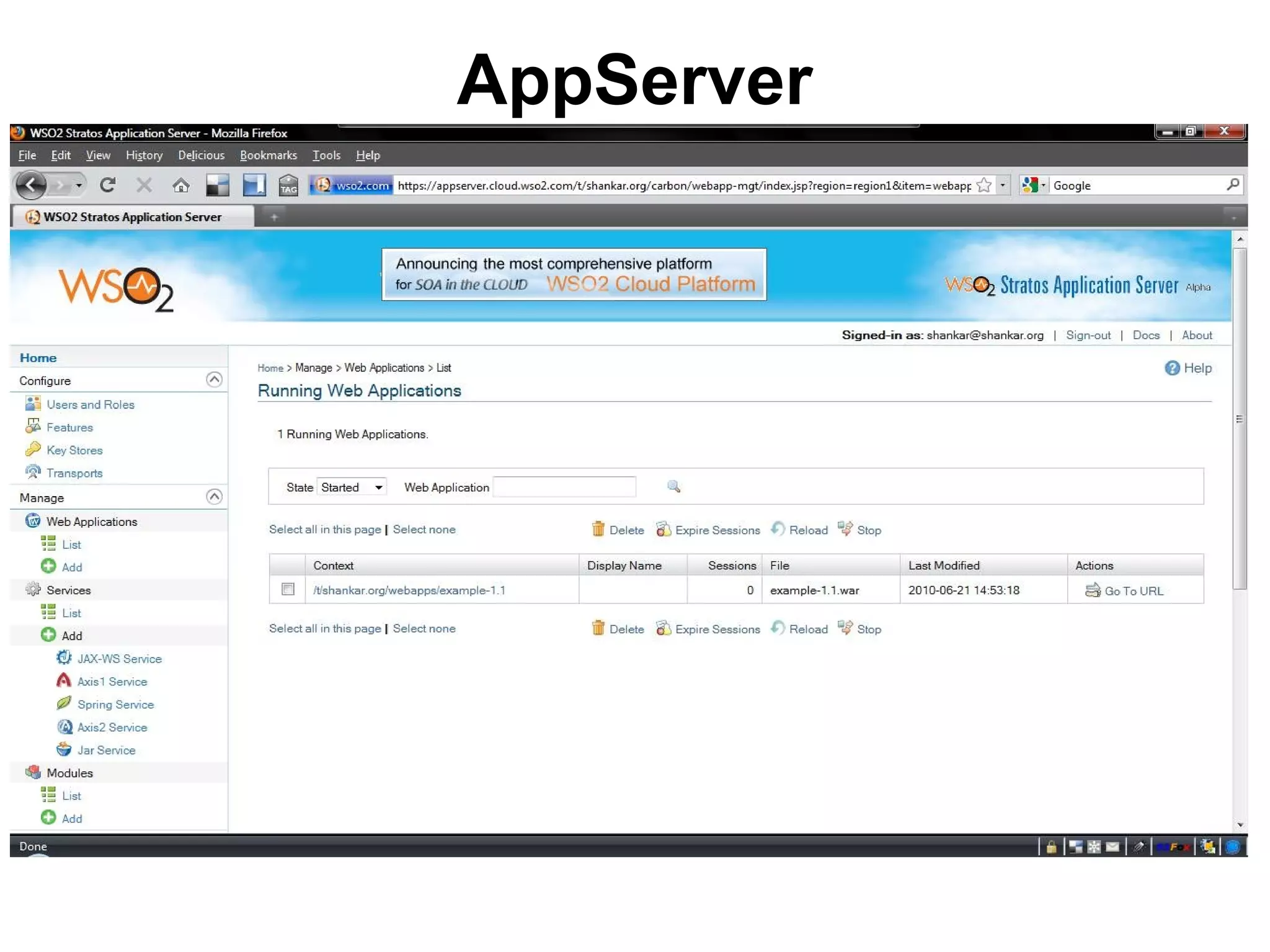Open the State dropdown showing Started
The width and height of the screenshot is (1270, 952).
point(352,487)
